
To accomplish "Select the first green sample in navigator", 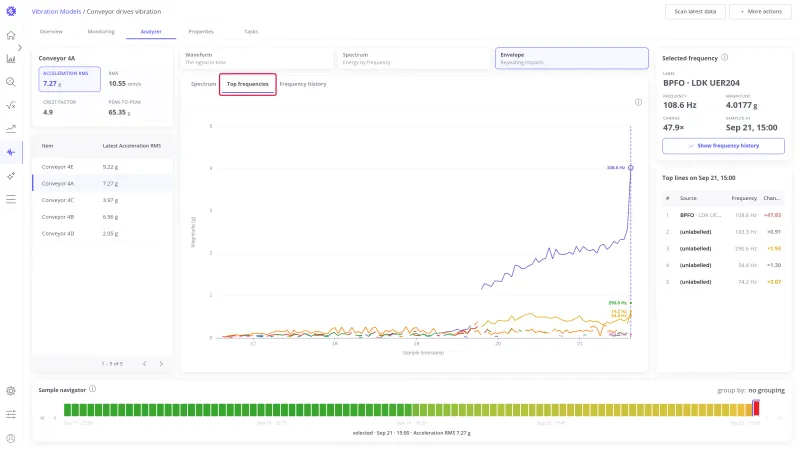I will (x=67, y=409).
